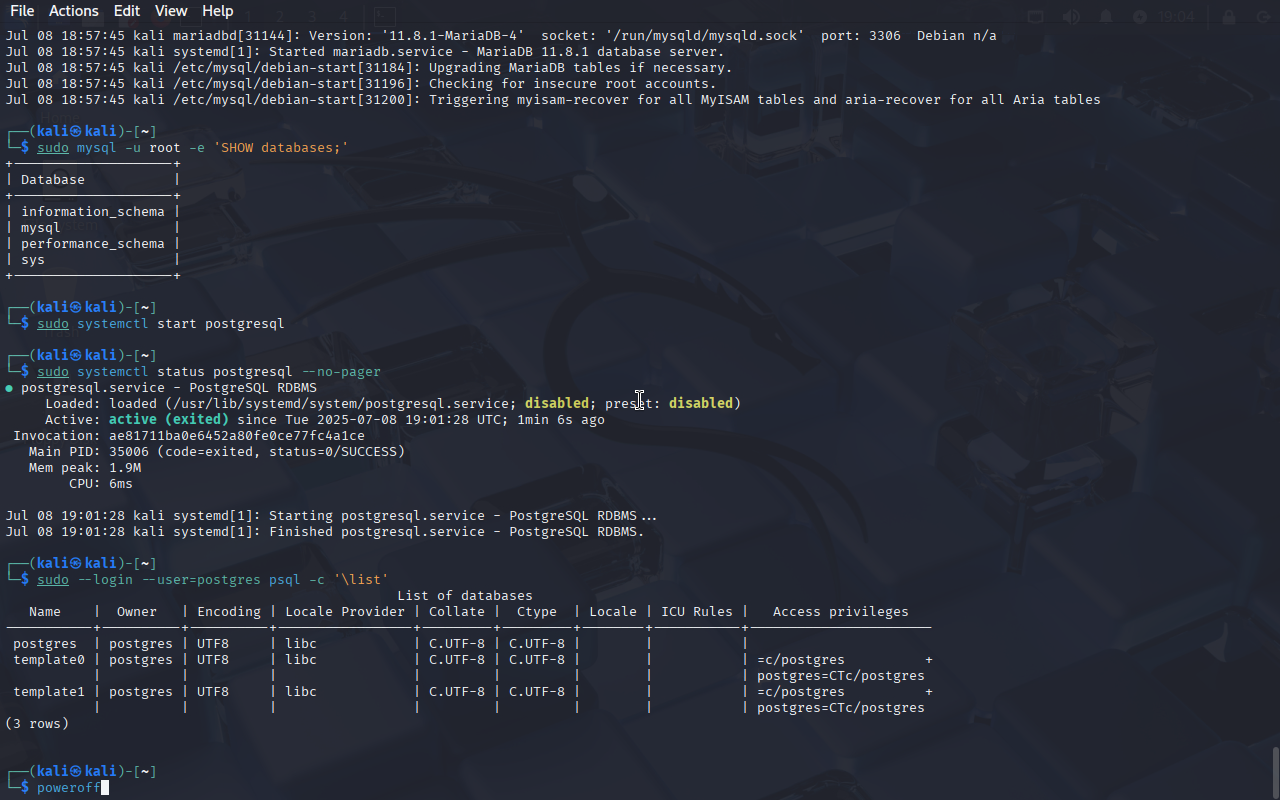Click the 'Main PID: 35006' line
Screen dimensions: 1280x800
point(217,452)
